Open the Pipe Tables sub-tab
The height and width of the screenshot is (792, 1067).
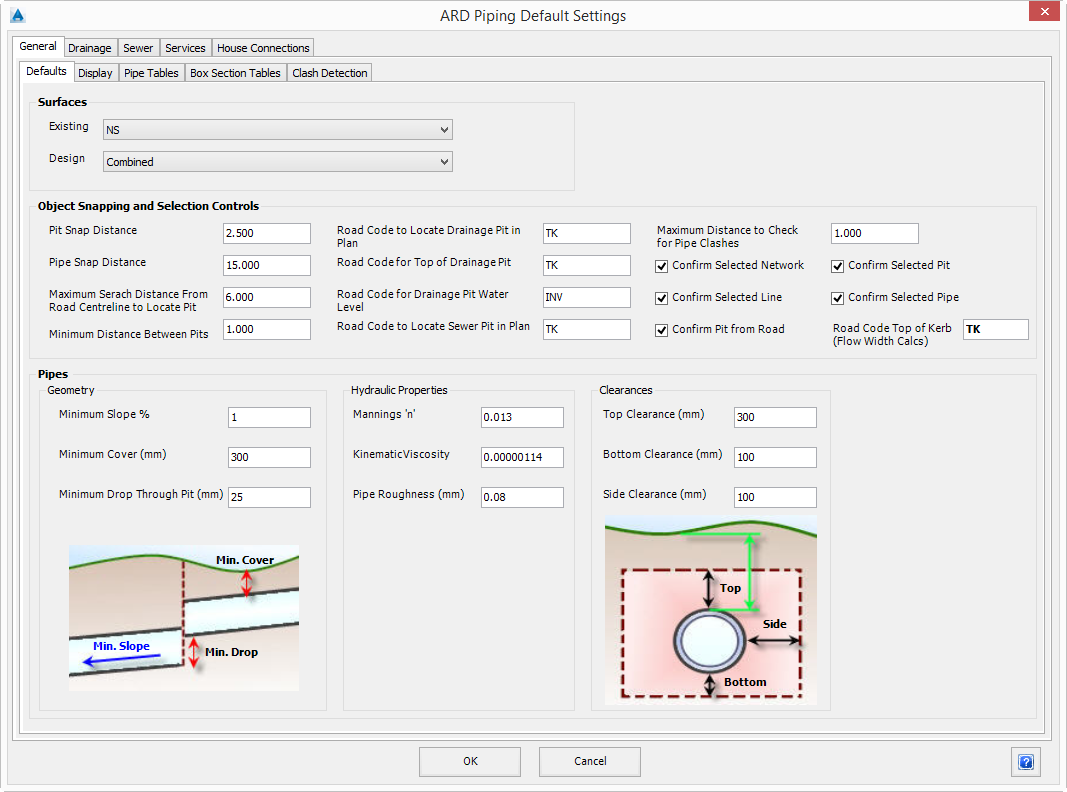point(151,73)
